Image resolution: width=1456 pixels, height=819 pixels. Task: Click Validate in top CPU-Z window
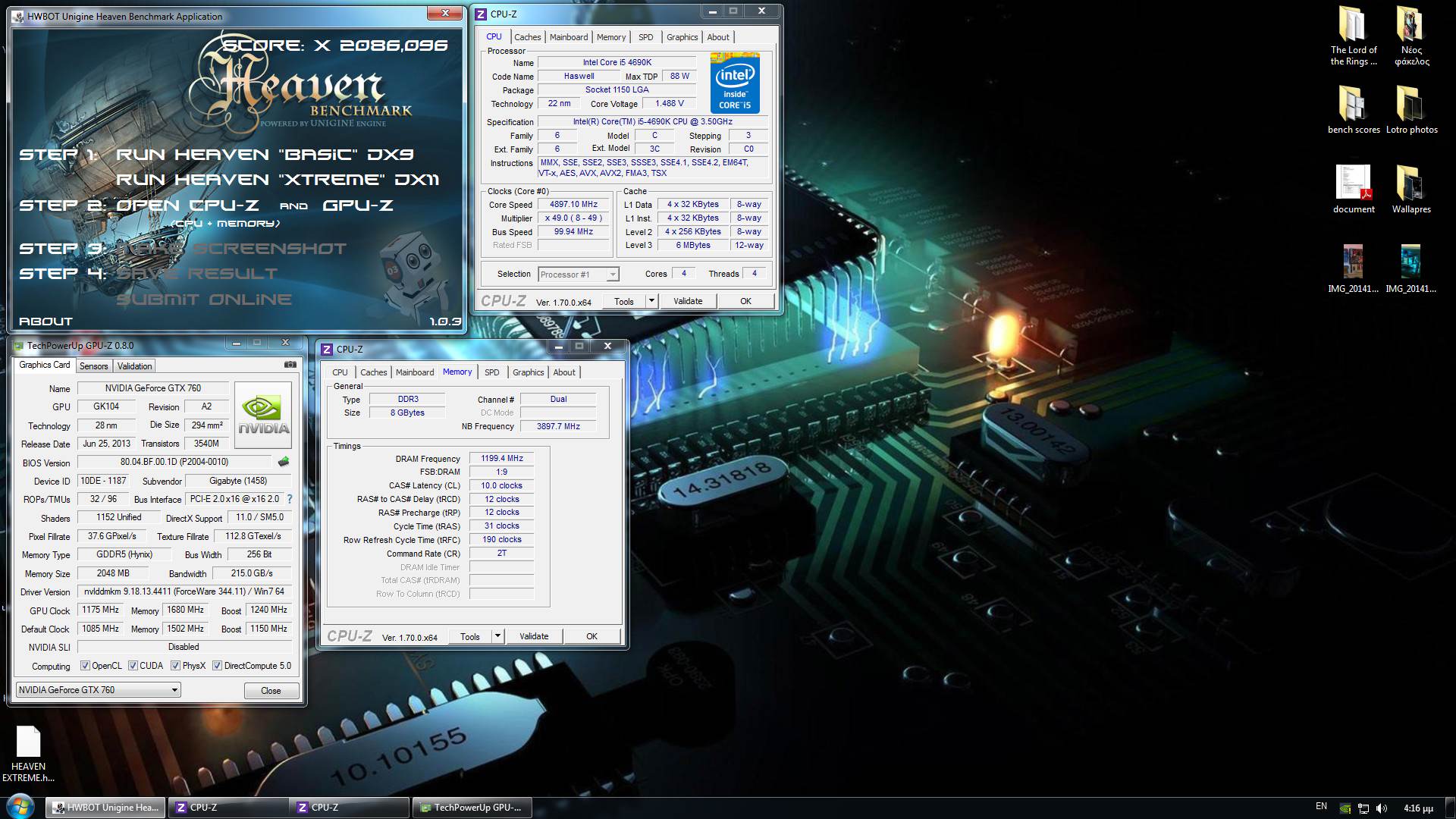688,301
